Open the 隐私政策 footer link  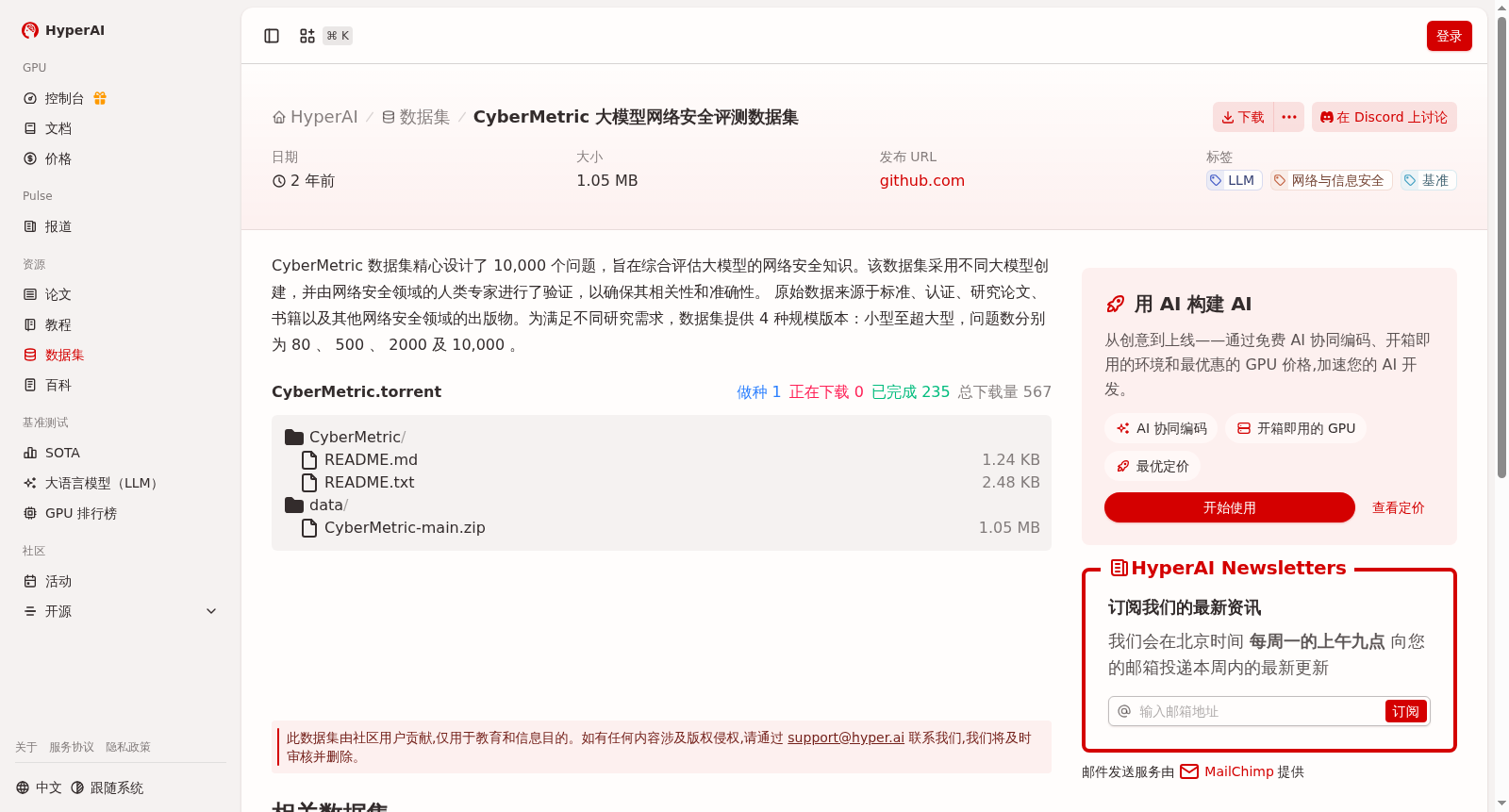coord(128,747)
